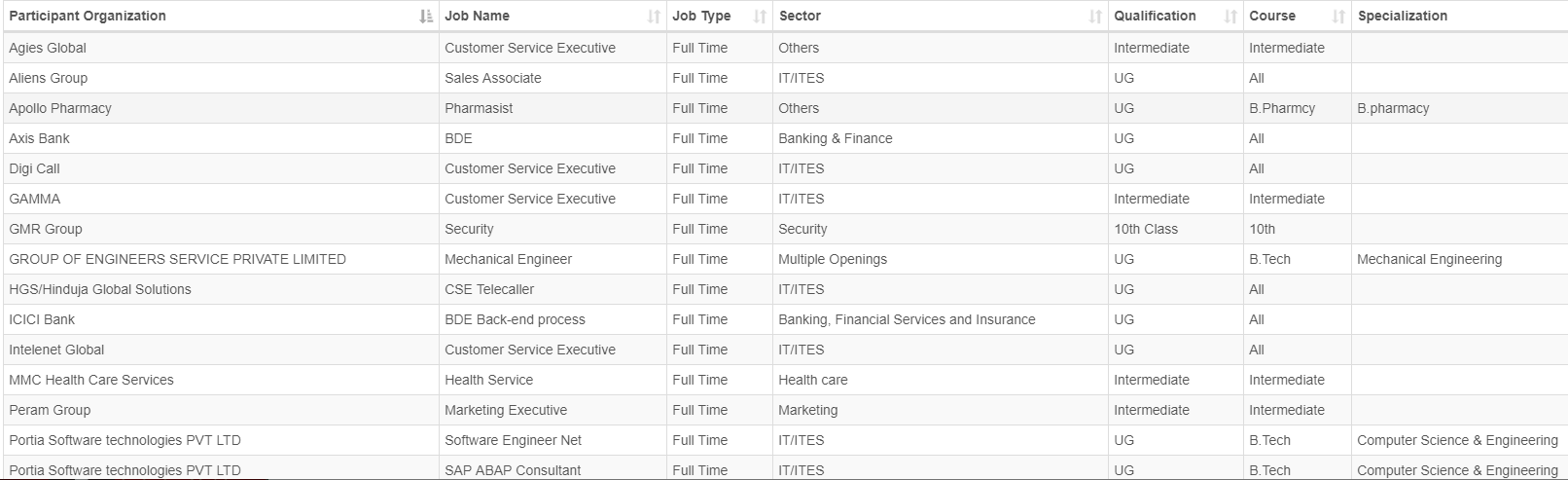Select the Banking & Finance sector cell
Image resolution: width=1568 pixels, height=480 pixels.
pos(835,138)
